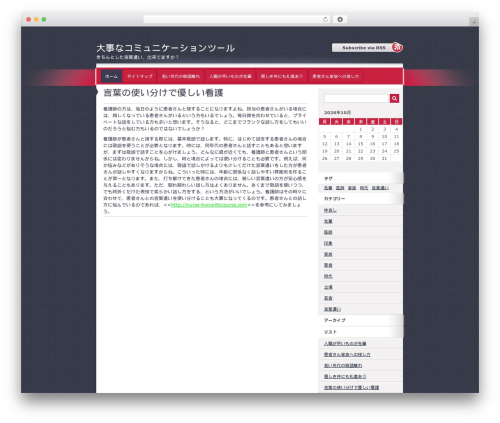
Task: Click the アーカイブ sidebar heading
Action: coord(334,320)
